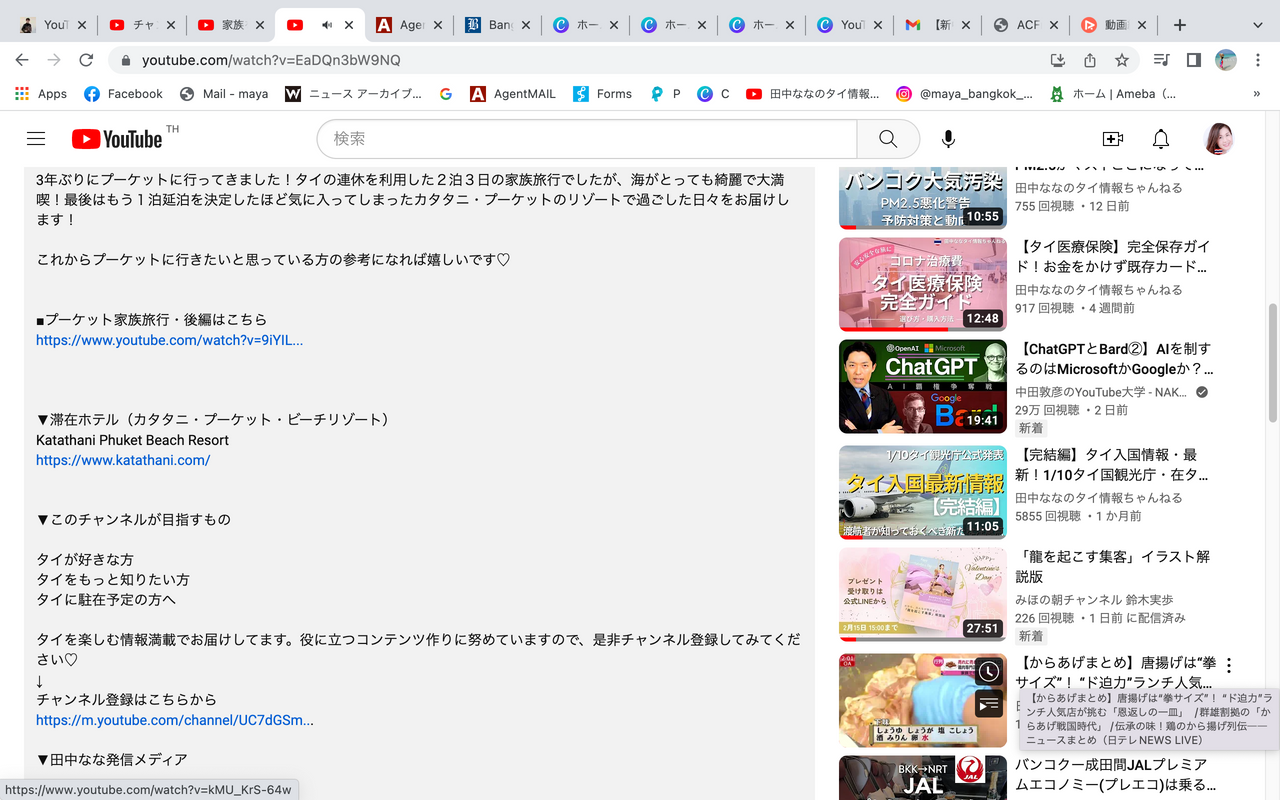Add karaage video to queue
Screen dimensions: 1280x800
[x=988, y=704]
